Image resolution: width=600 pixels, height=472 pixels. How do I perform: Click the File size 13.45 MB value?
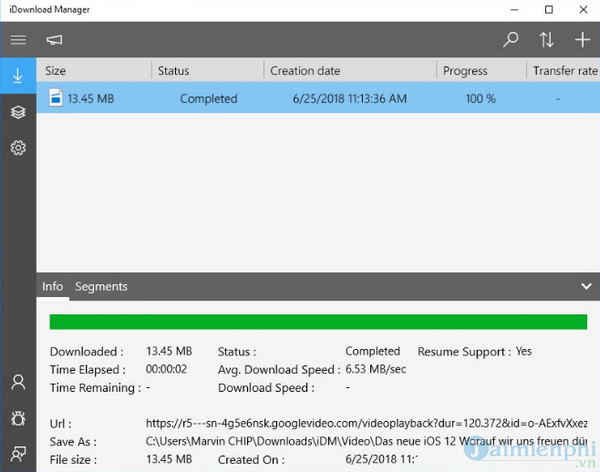(x=169, y=459)
